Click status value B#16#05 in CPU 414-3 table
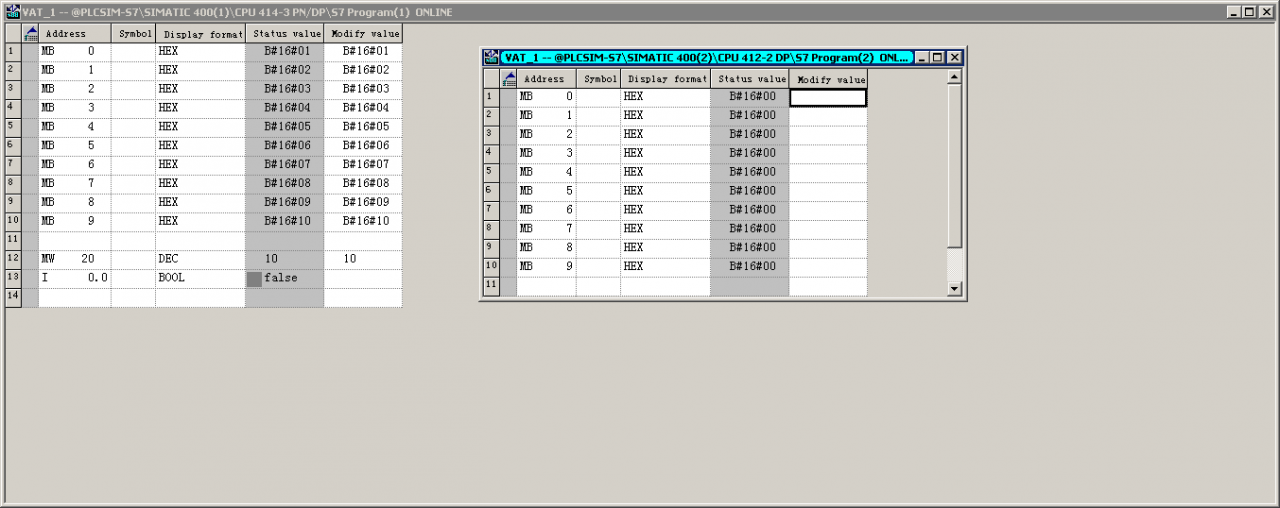Image resolution: width=1280 pixels, height=508 pixels. (285, 127)
